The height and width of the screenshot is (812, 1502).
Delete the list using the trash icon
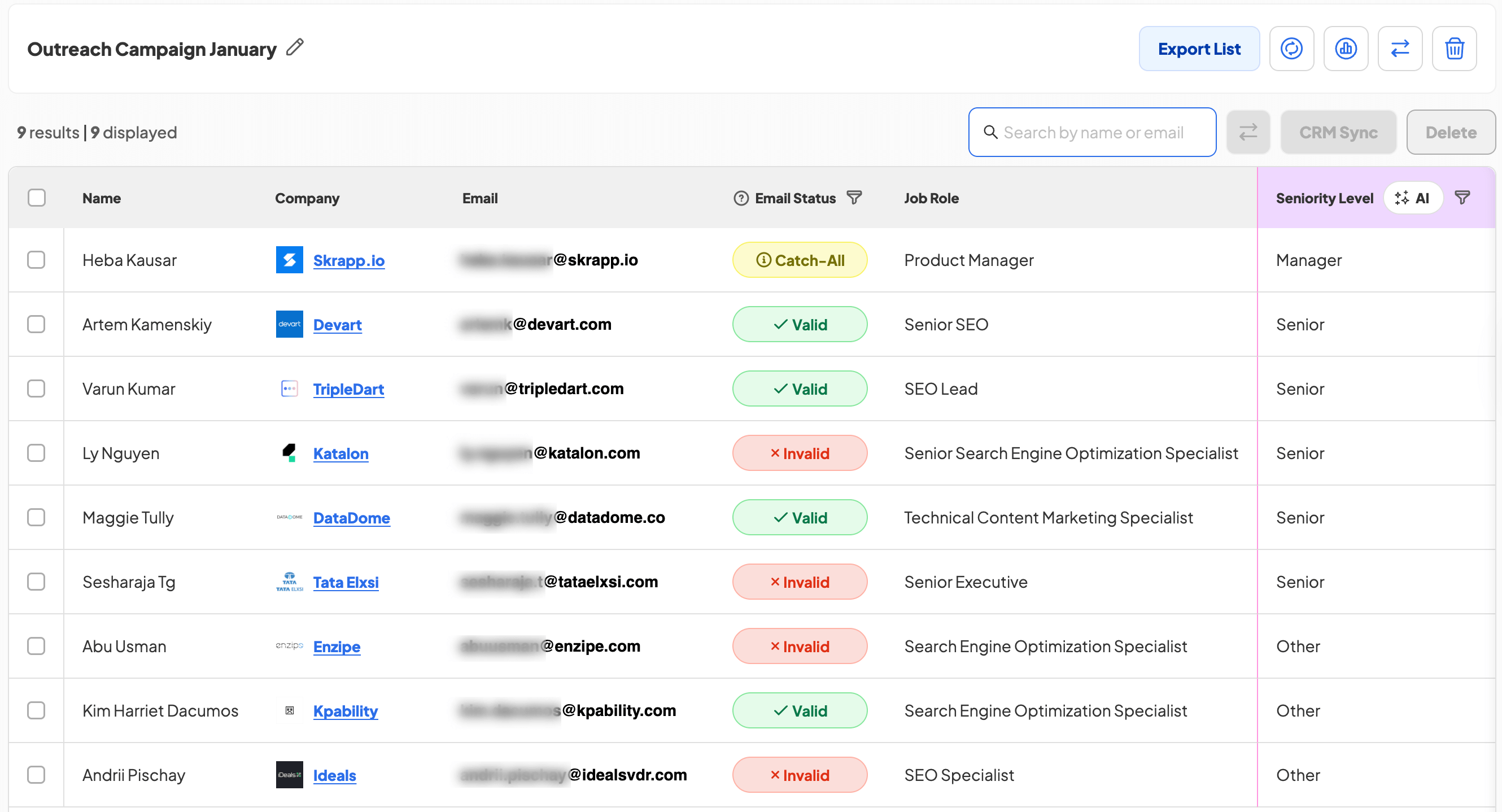[1454, 49]
